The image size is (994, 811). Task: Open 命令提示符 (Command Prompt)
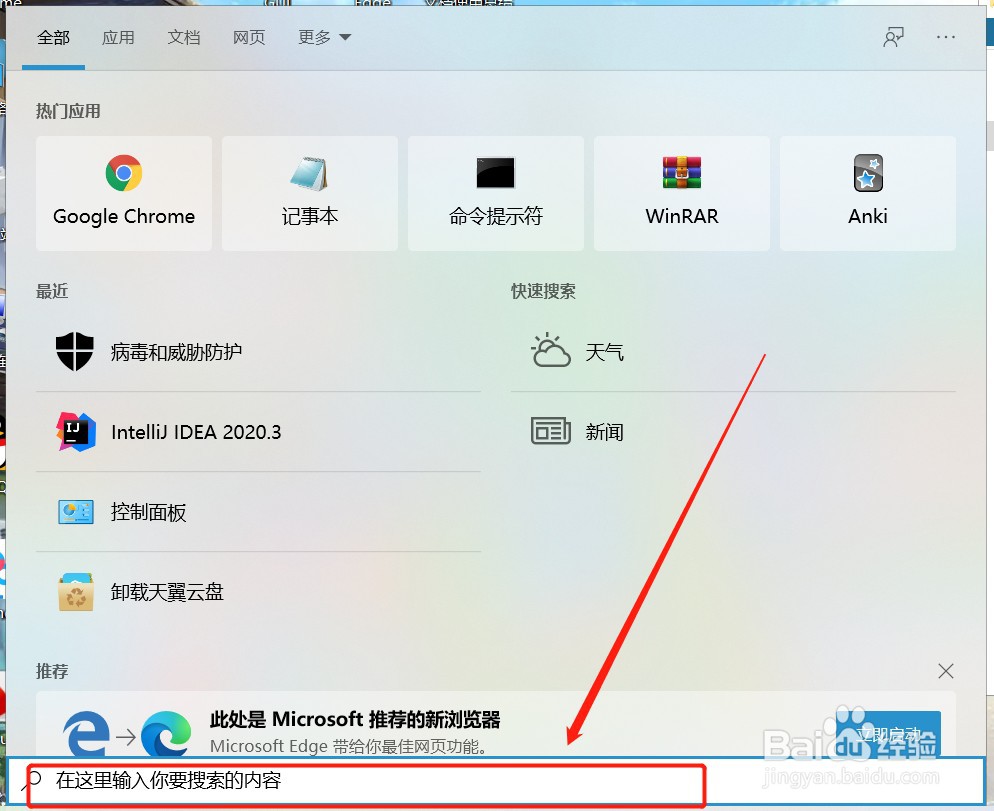tap(495, 193)
